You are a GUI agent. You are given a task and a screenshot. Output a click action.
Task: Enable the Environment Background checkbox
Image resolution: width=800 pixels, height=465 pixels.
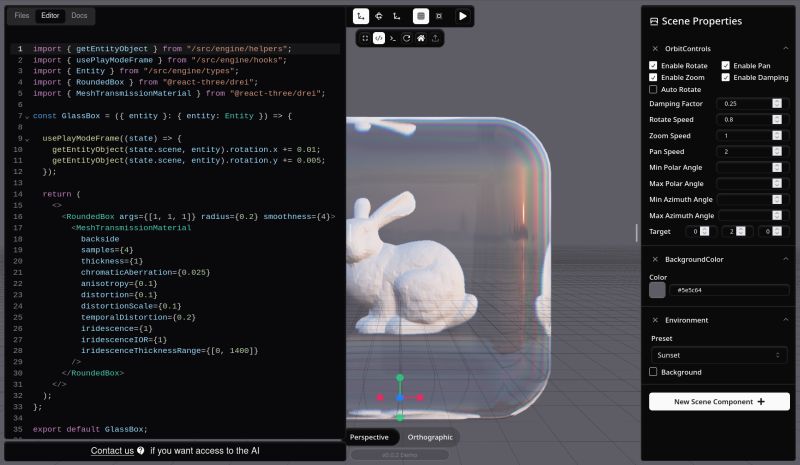653,372
